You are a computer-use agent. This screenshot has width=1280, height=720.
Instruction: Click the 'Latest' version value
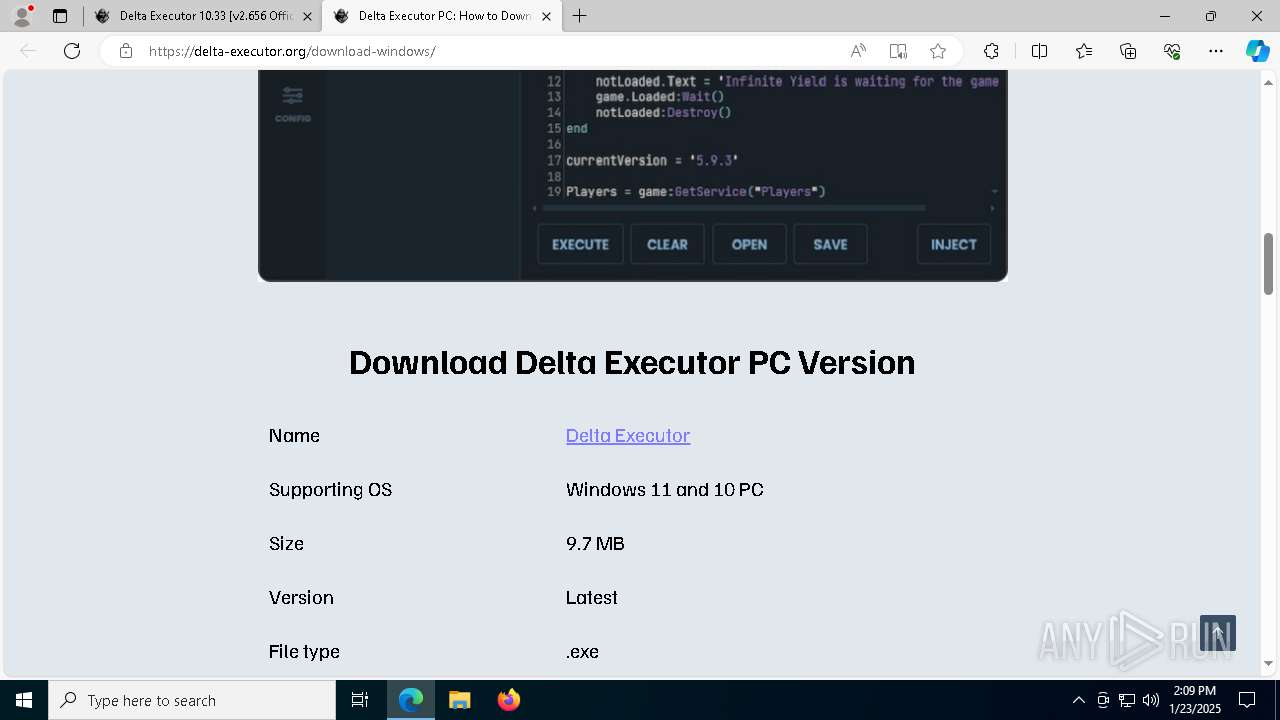(x=592, y=598)
